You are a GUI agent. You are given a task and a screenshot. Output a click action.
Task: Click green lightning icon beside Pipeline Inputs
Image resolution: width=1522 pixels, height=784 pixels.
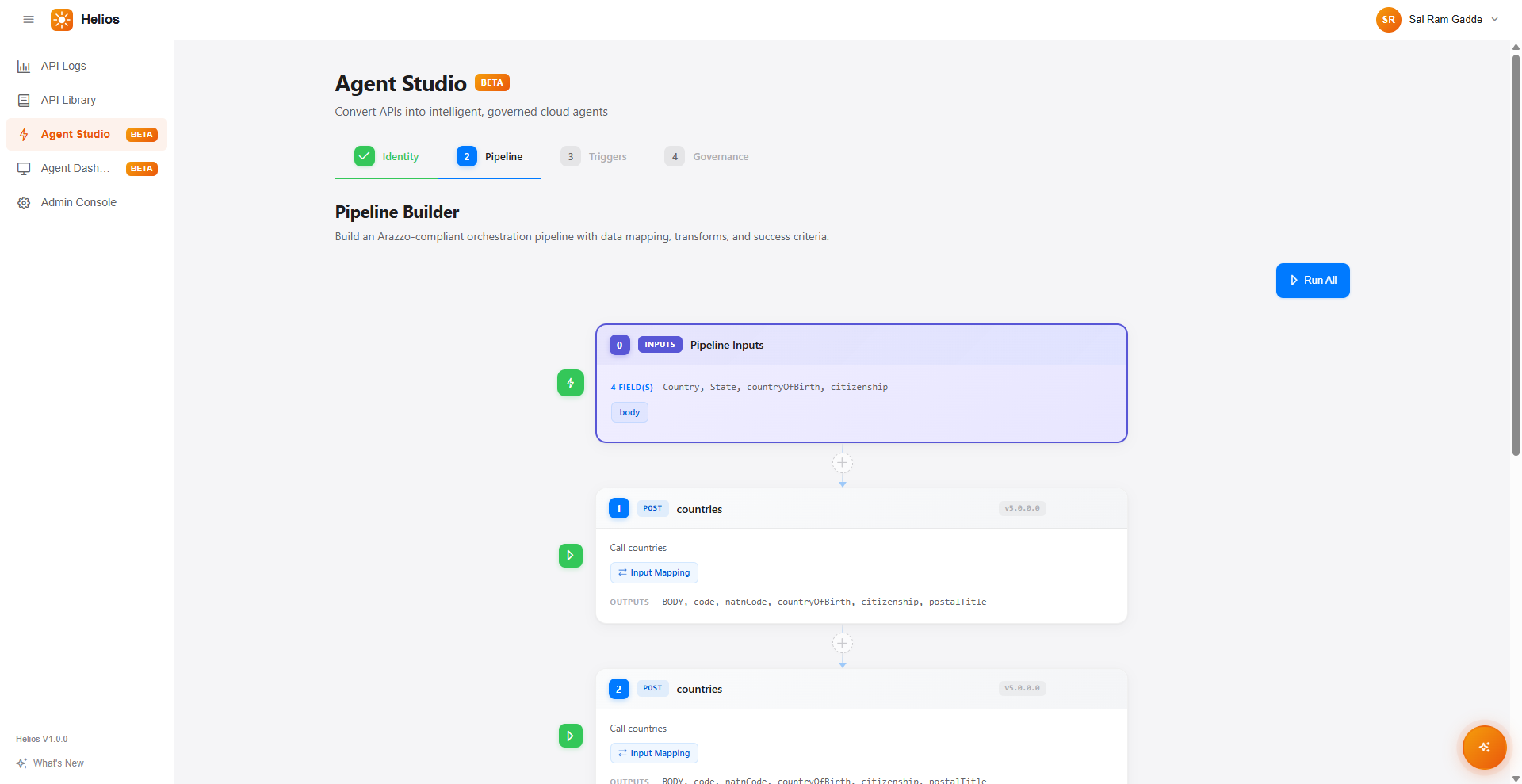coord(571,383)
